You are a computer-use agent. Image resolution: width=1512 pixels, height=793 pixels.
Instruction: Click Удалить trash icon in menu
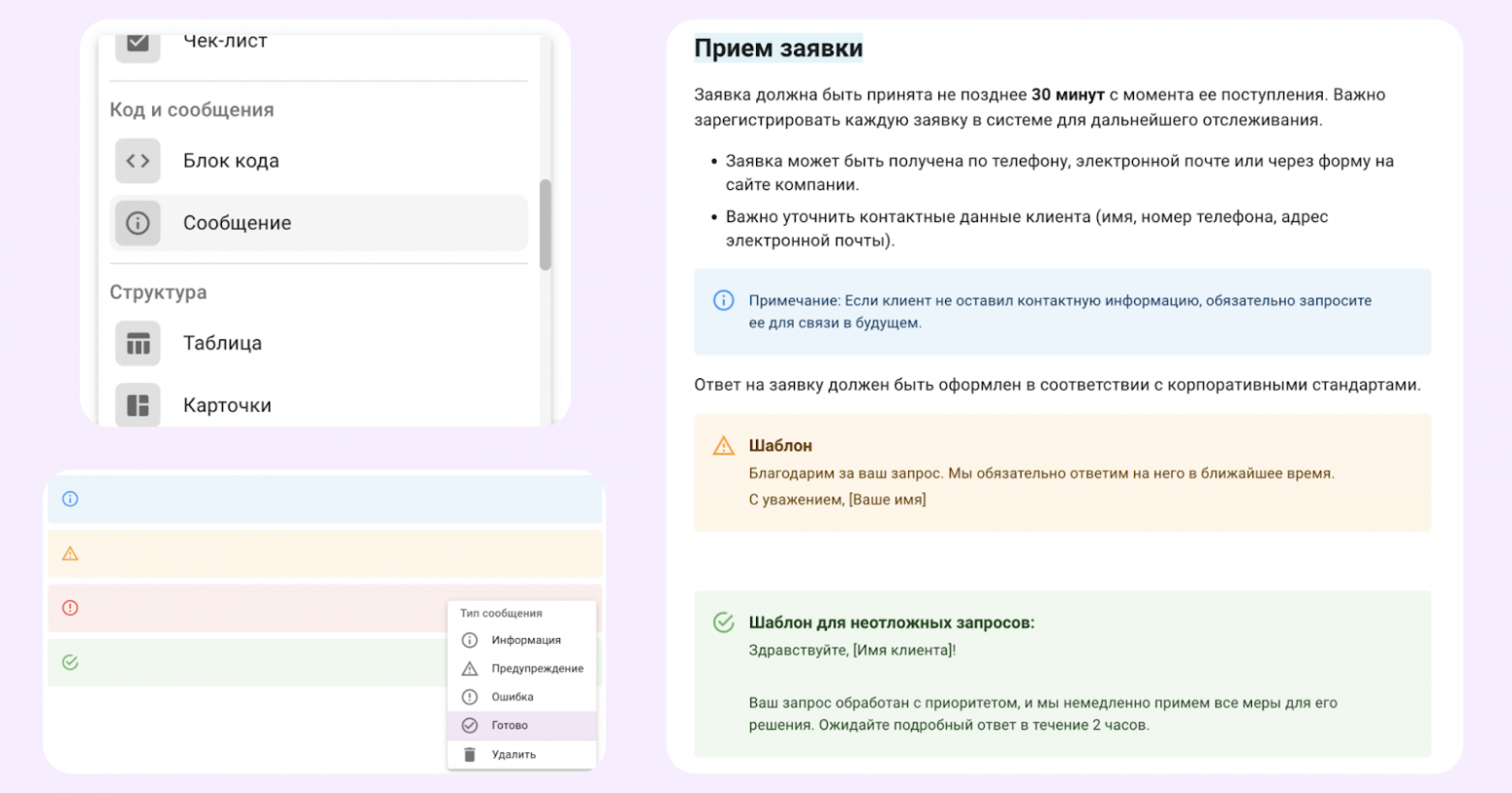click(x=470, y=754)
